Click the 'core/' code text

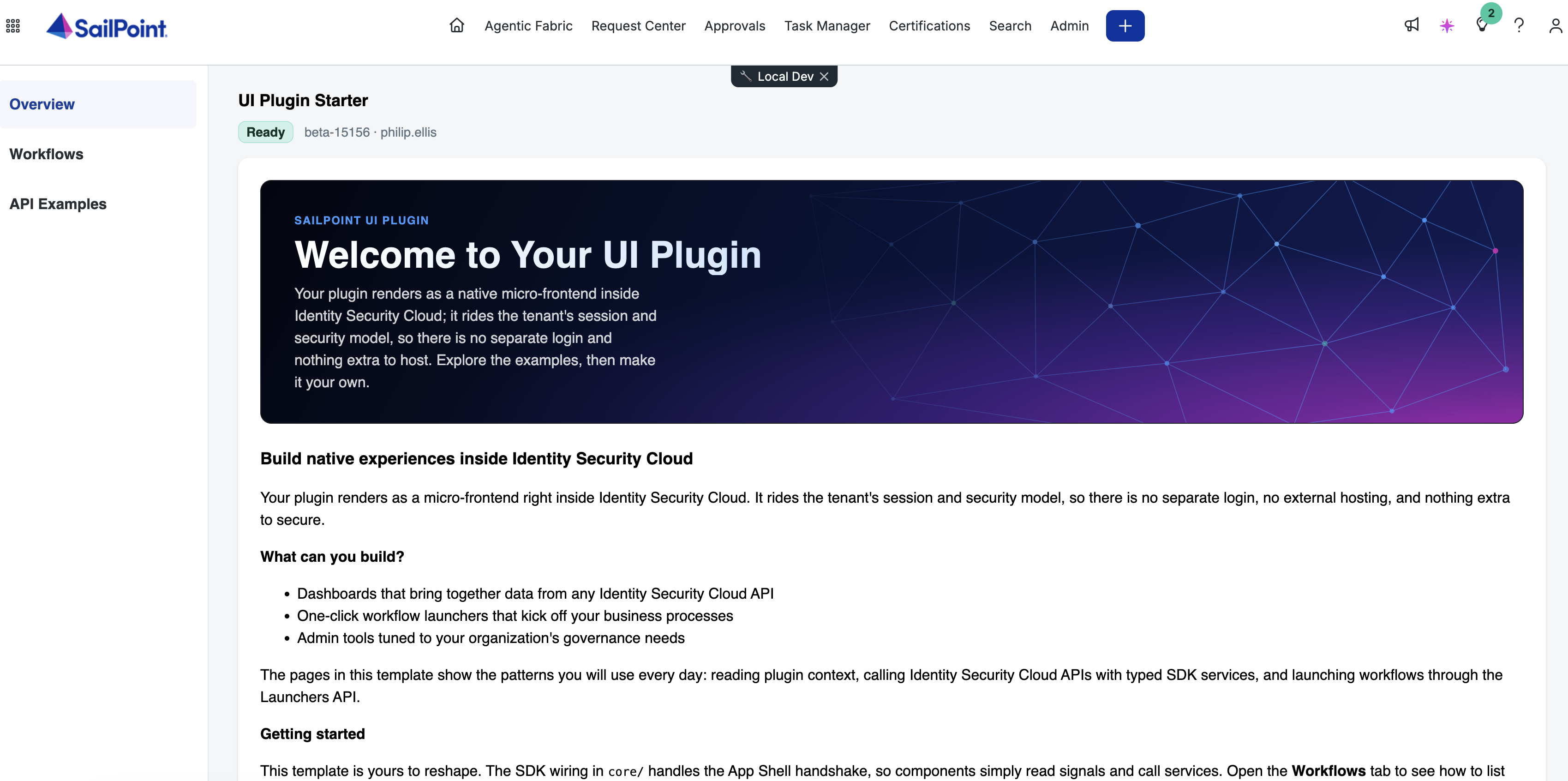click(625, 771)
